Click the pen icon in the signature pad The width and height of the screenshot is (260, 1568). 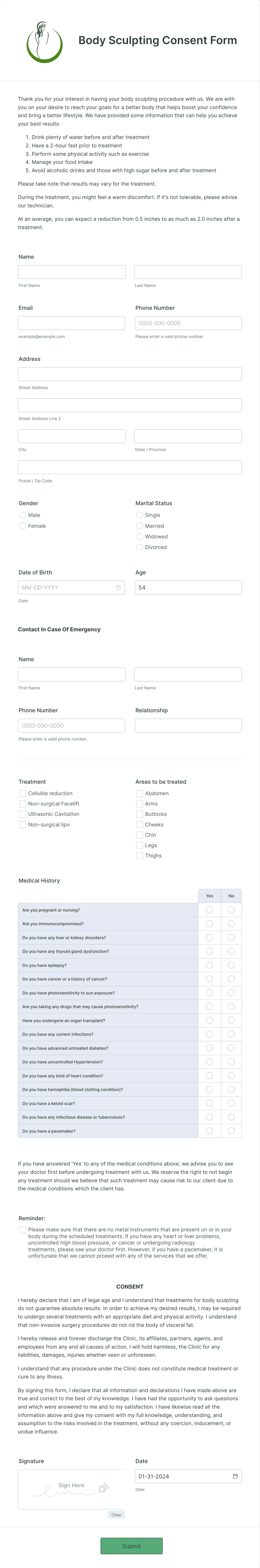pyautogui.click(x=104, y=1488)
